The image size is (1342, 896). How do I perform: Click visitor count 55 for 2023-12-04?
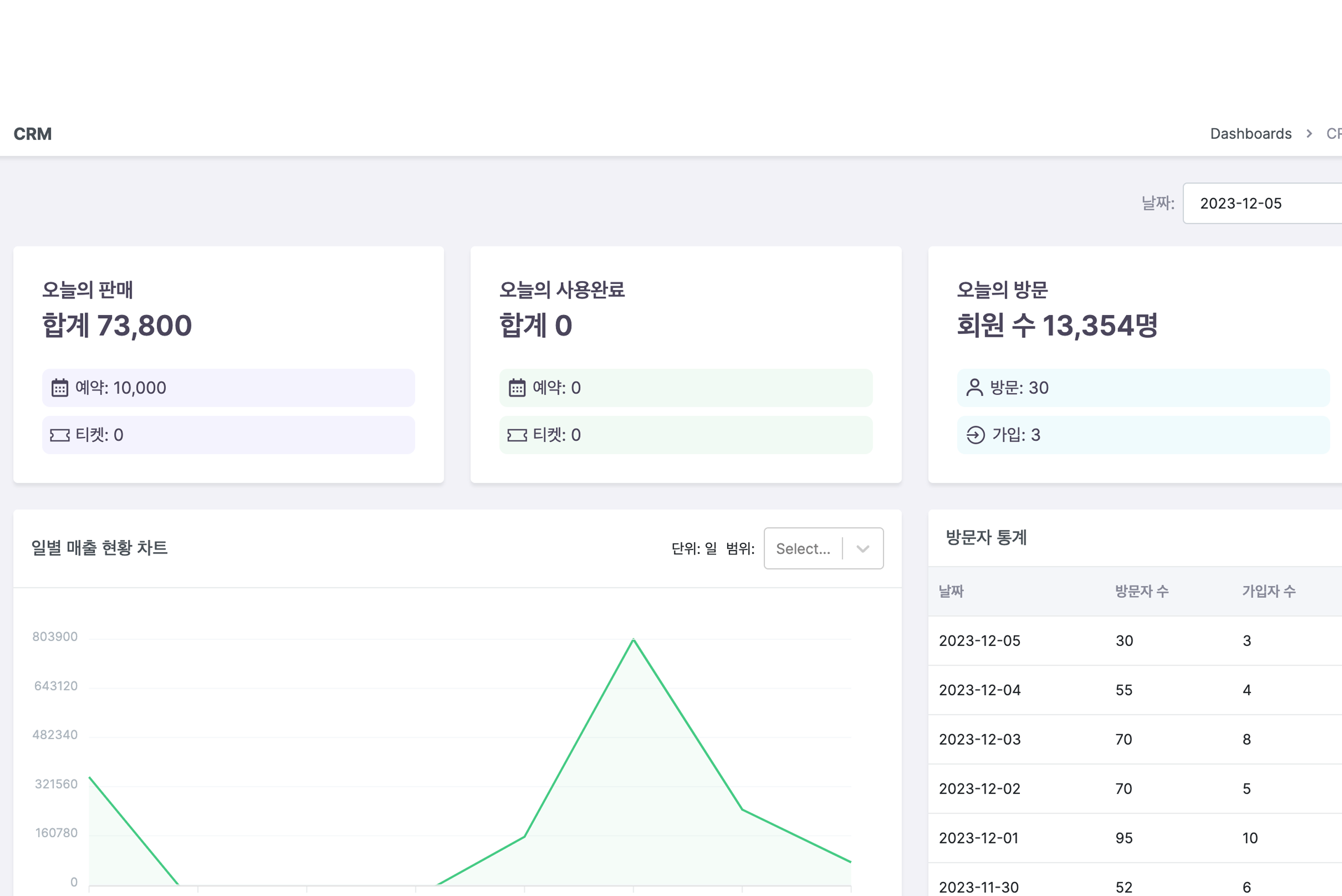pyautogui.click(x=1124, y=690)
